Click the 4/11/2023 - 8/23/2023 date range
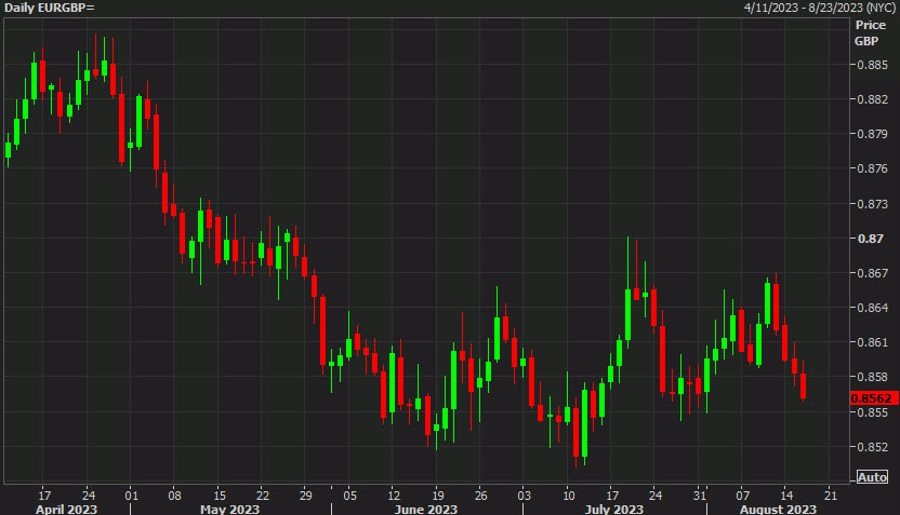 (x=820, y=8)
